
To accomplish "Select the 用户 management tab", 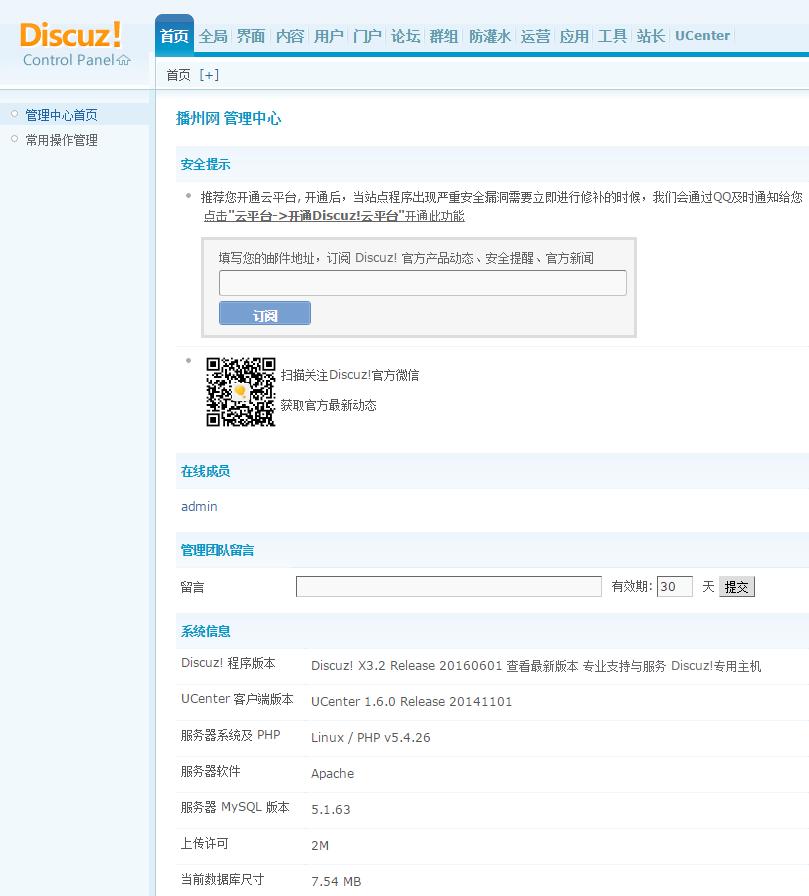I will [x=329, y=35].
